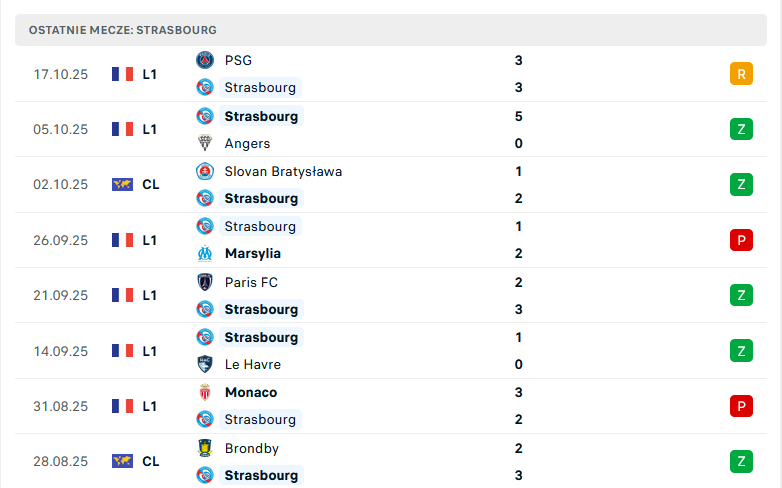Click the CL competition icon on 02.10.25

tap(123, 184)
